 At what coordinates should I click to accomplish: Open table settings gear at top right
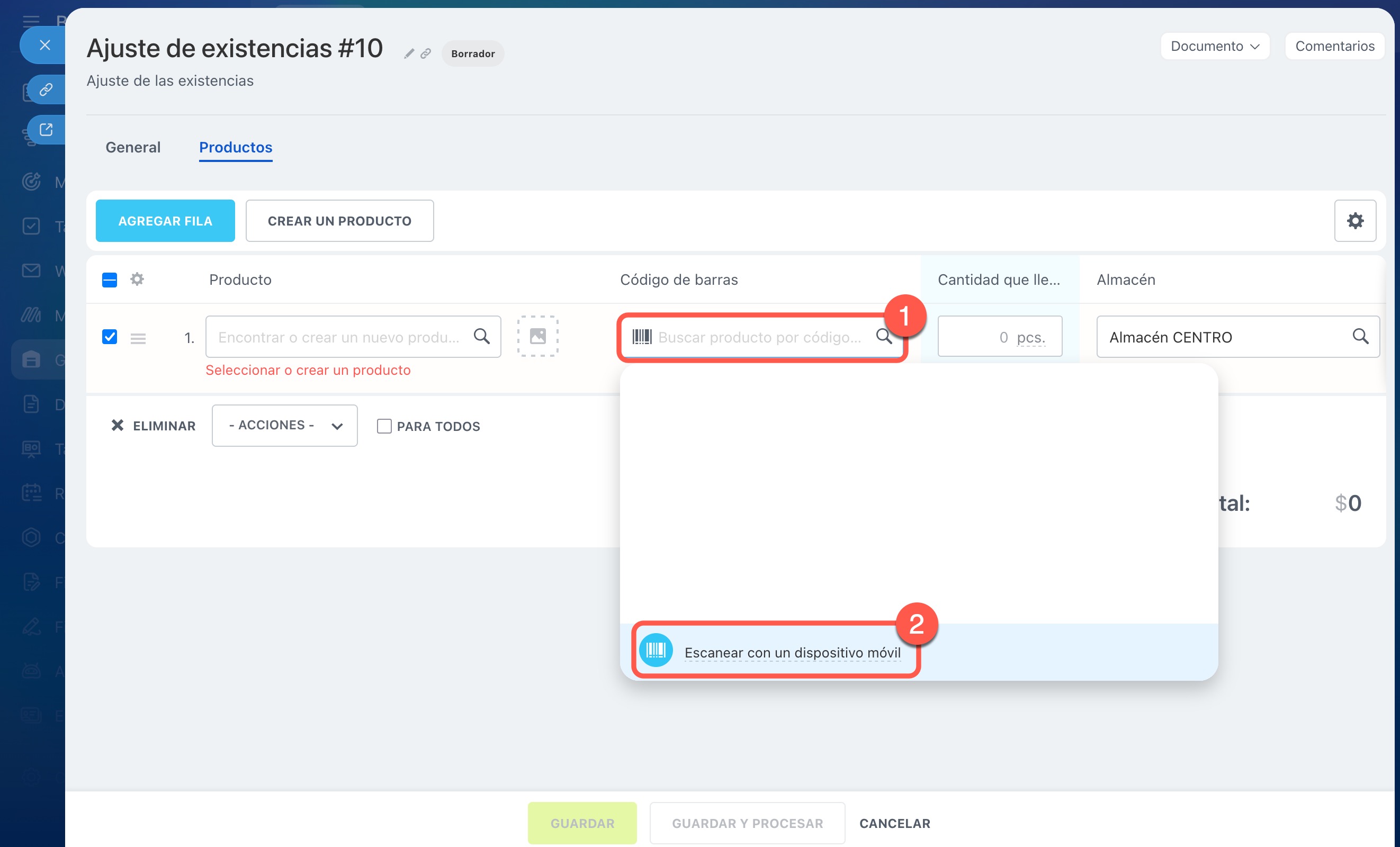point(1354,220)
